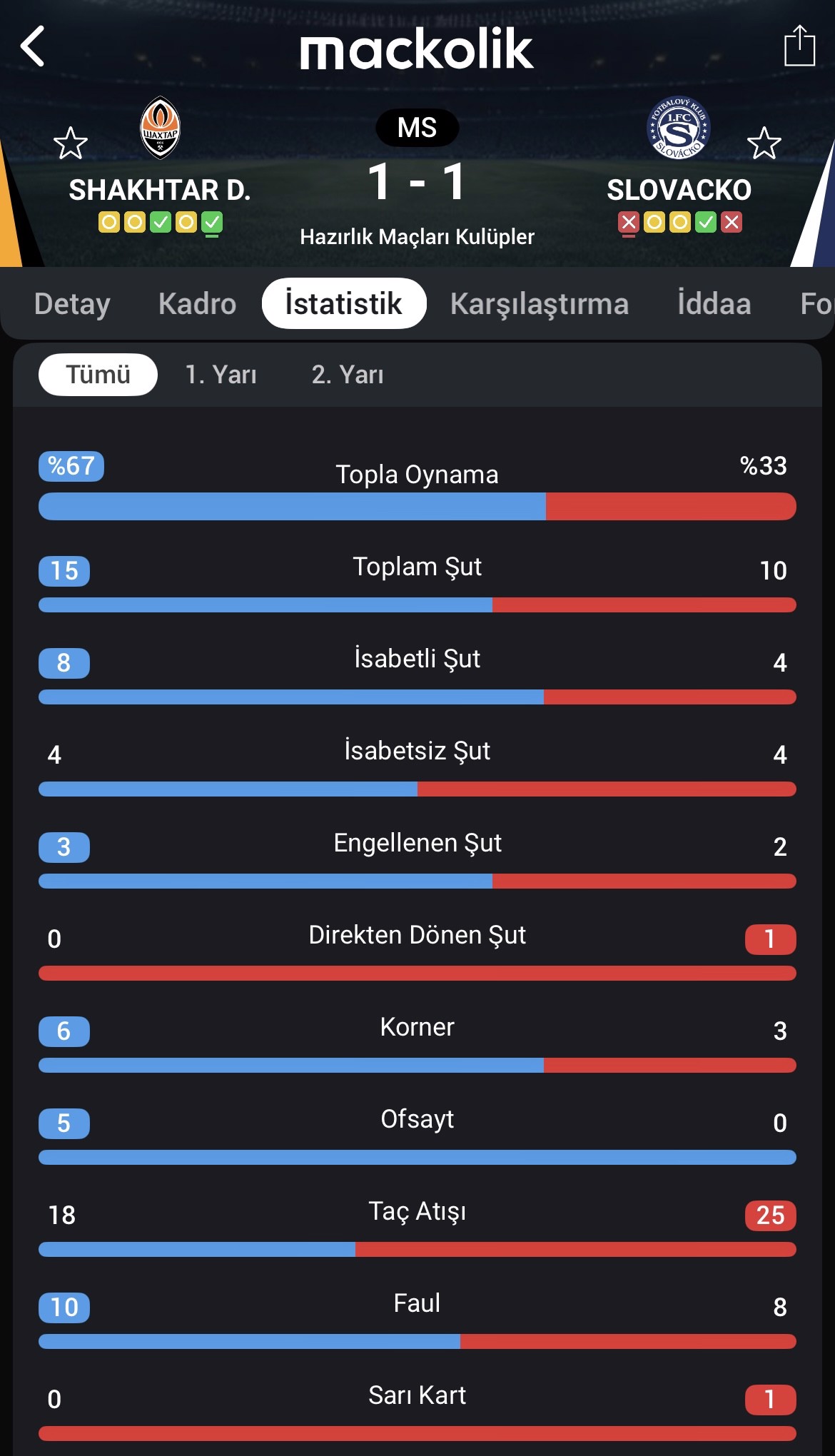This screenshot has height=1456, width=835.
Task: Tap the Topla Oynama possession bar
Action: [x=417, y=506]
